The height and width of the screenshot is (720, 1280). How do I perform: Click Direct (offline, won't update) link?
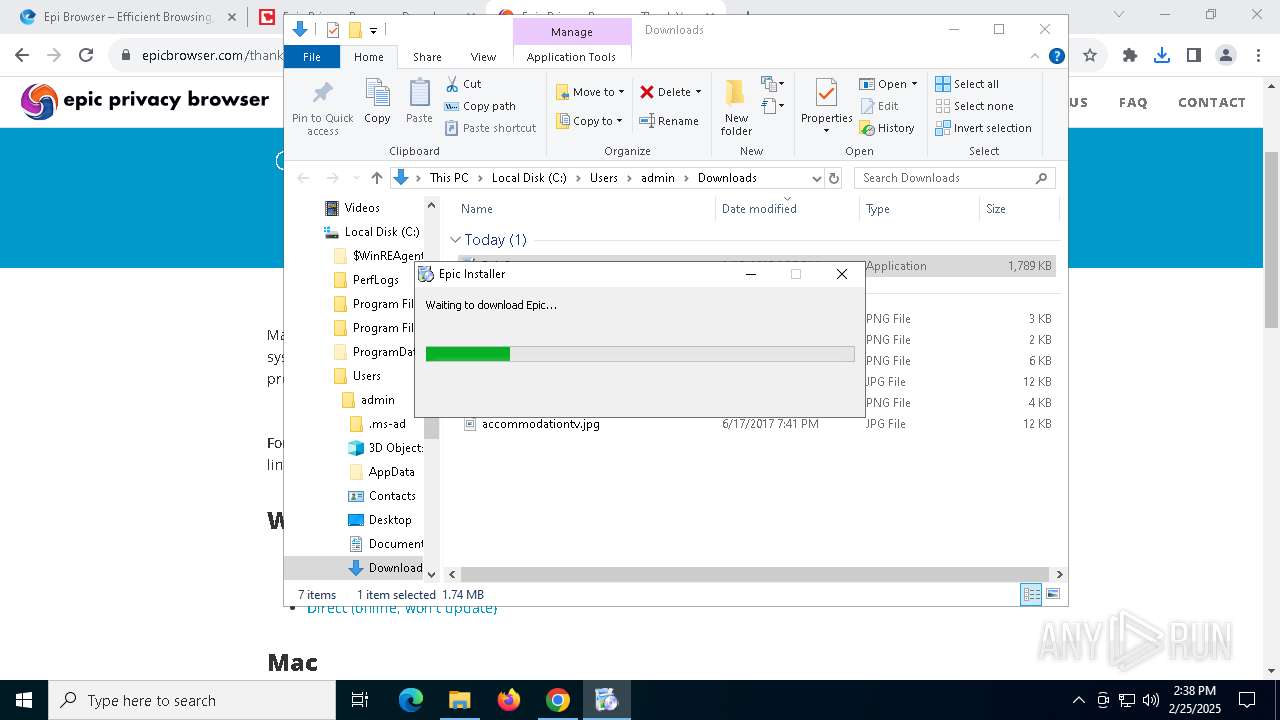coord(402,608)
